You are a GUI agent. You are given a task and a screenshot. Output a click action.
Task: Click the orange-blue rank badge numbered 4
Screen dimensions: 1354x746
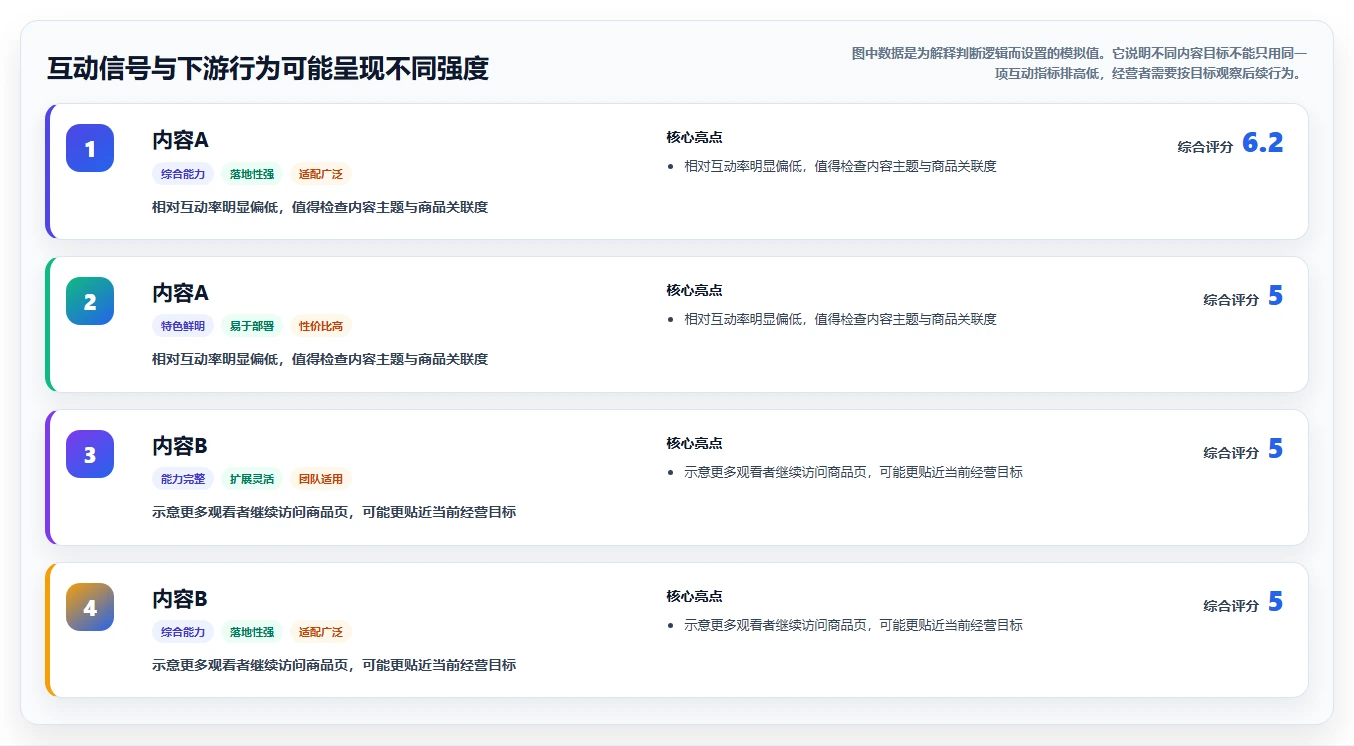coord(90,607)
